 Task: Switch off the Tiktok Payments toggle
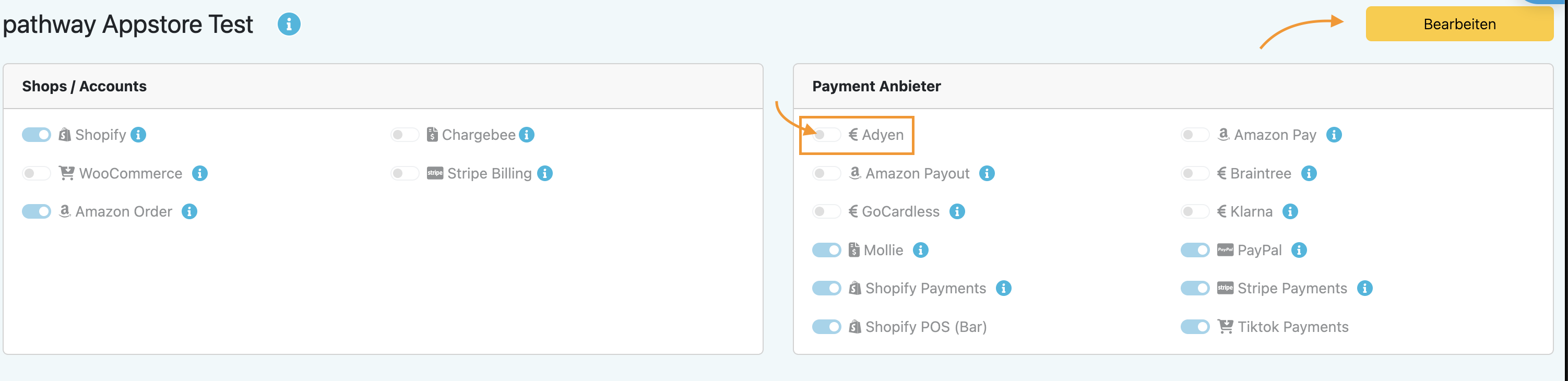1195,327
